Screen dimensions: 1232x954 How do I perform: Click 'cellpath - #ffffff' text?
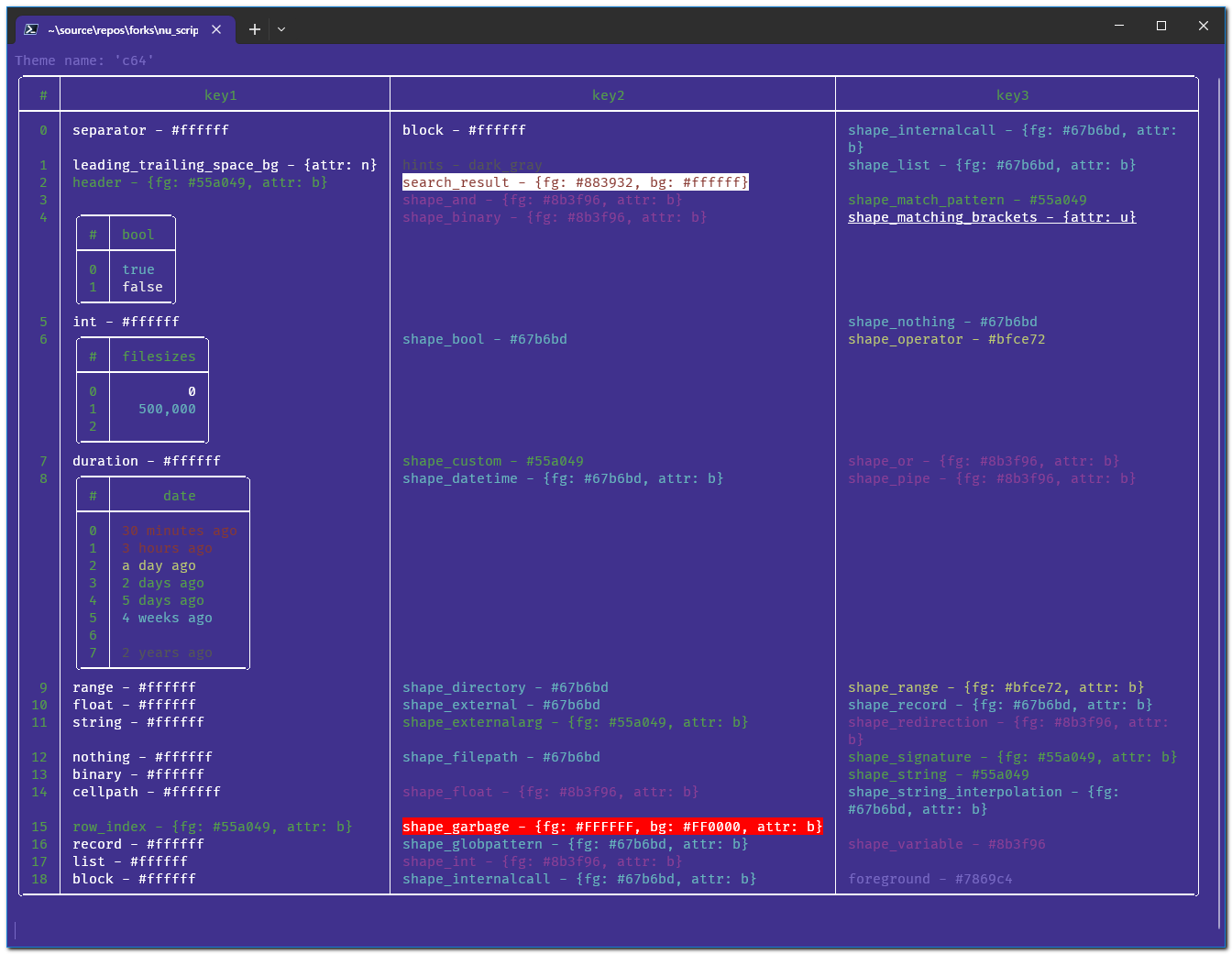pyautogui.click(x=147, y=792)
